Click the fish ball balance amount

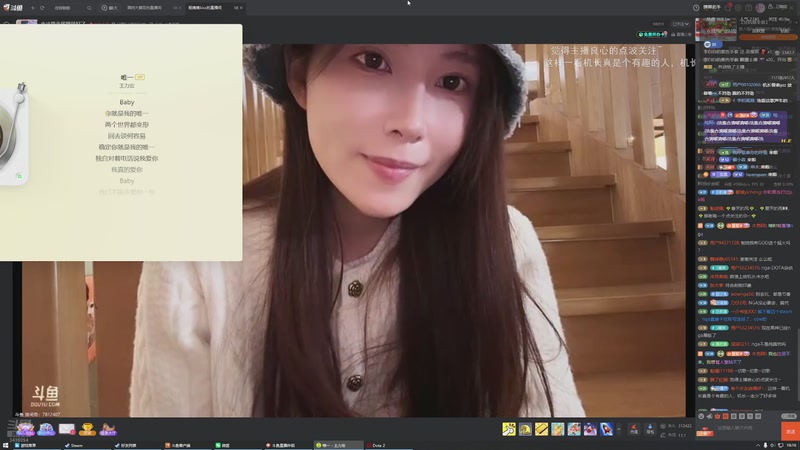pos(685,426)
